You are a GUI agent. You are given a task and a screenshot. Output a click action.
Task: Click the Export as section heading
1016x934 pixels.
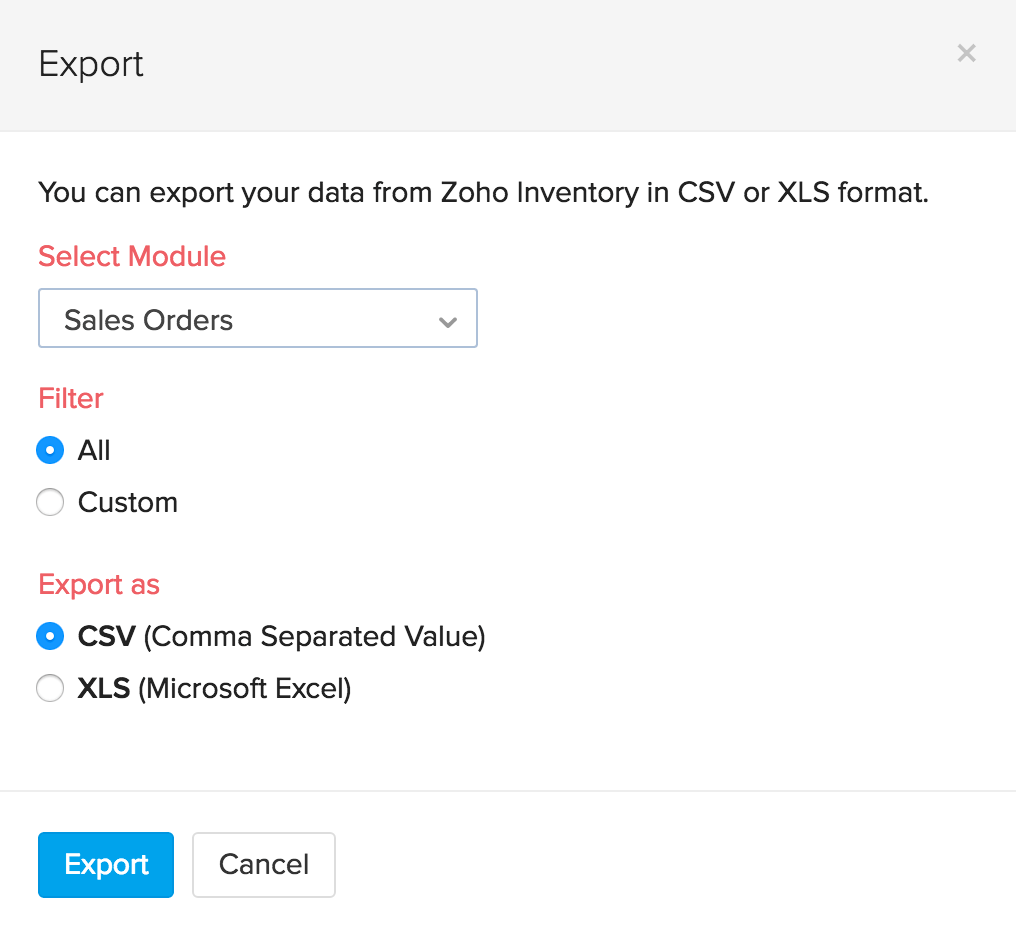pos(98,584)
